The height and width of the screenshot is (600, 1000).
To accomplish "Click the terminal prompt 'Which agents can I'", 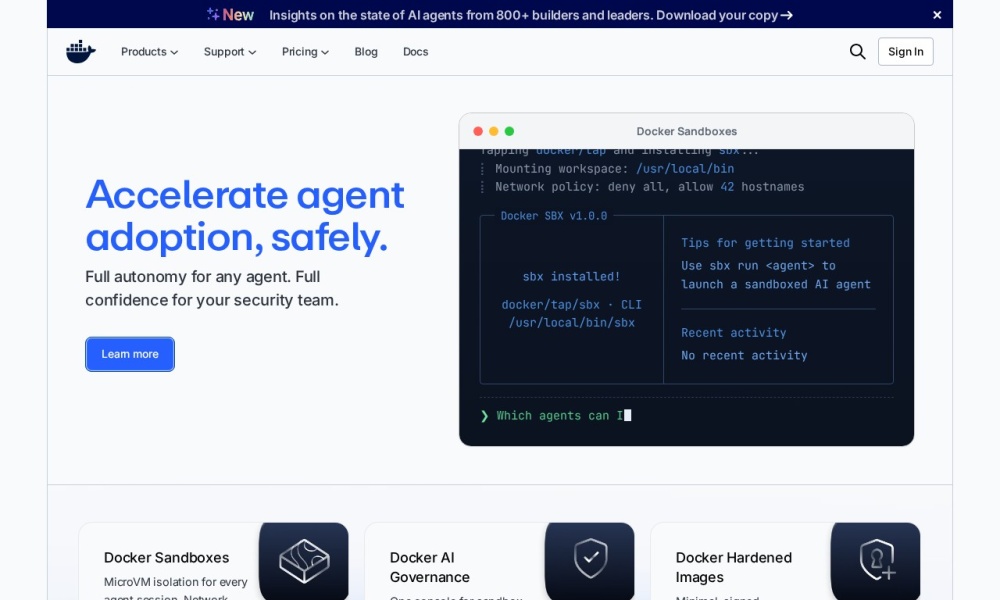I will coord(559,416).
